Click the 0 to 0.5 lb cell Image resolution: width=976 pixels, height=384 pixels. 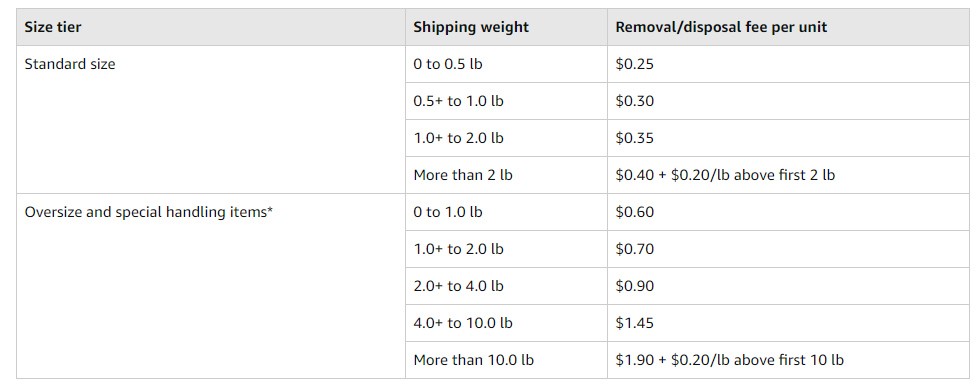[506, 64]
